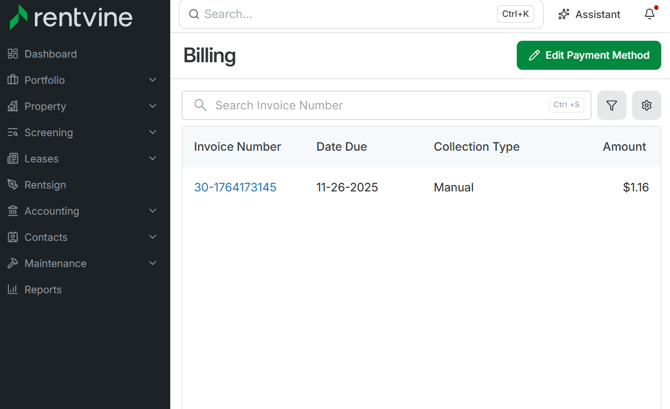Click the Manual collection type cell

453,187
